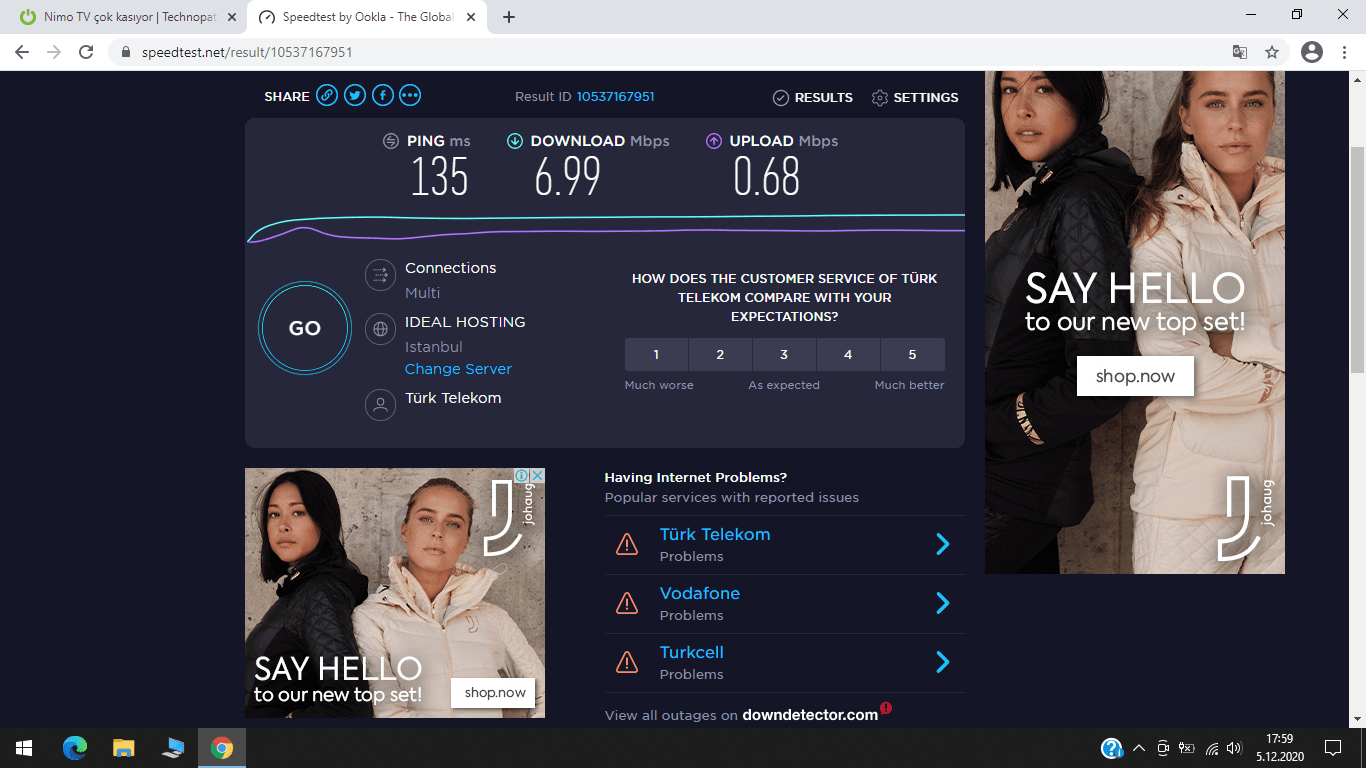Open AdChoices info on bottom ad
Viewport: 1366px width, 768px height.
click(x=521, y=476)
